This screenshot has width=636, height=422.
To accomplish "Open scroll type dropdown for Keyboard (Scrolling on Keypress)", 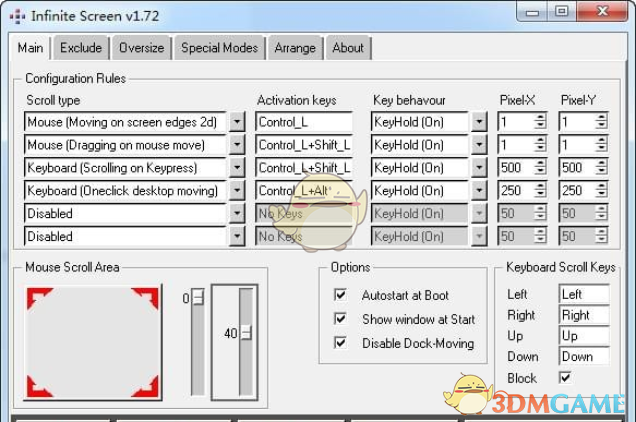I will (237, 167).
